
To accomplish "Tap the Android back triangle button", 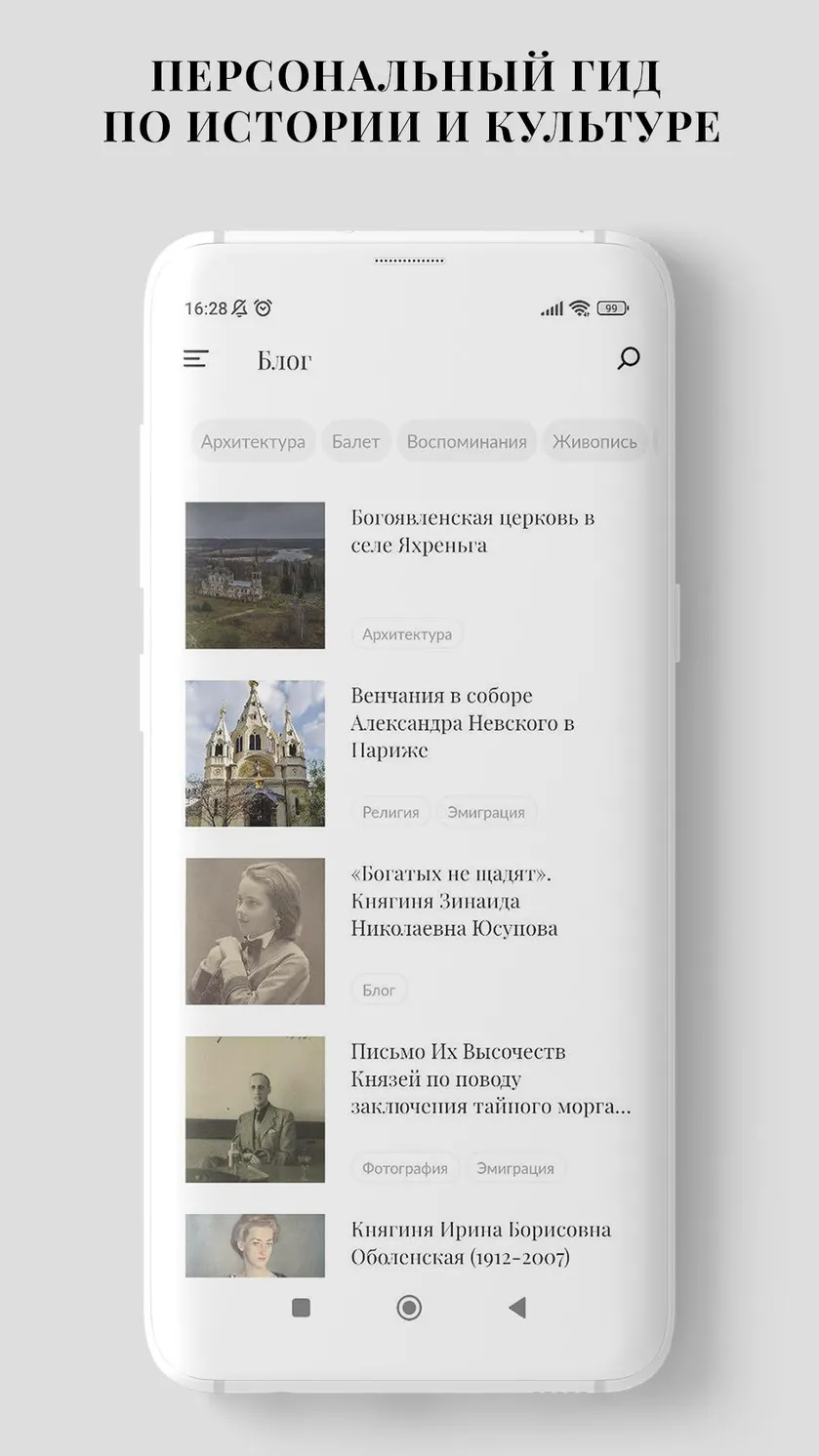I will click(517, 1308).
